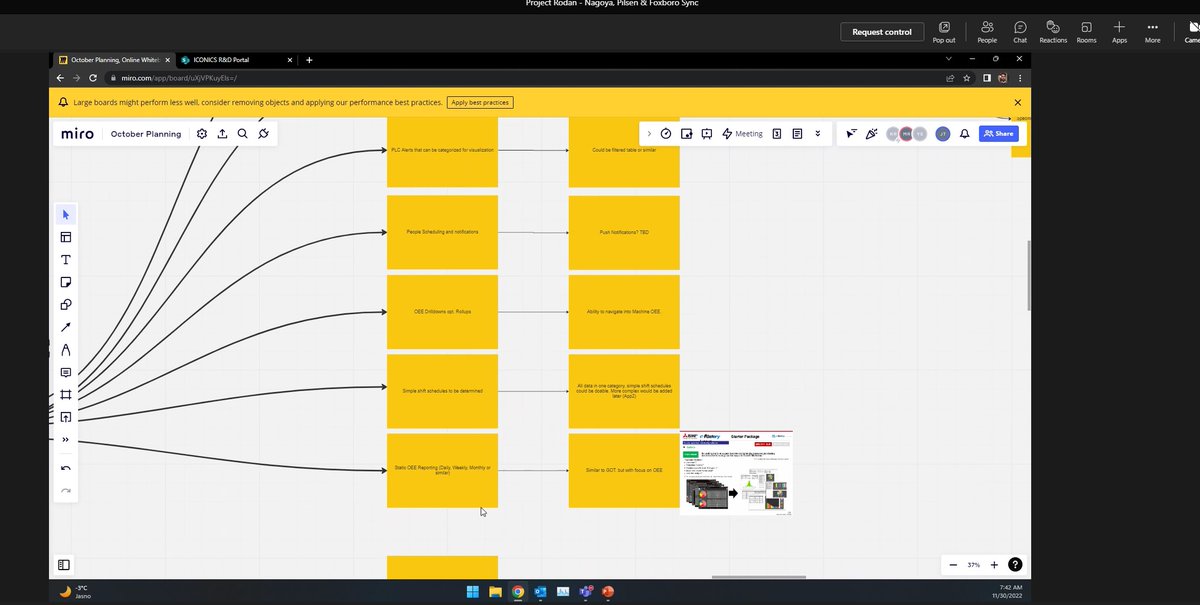This screenshot has width=1200, height=605.
Task: Click Request control in Teams
Action: (x=882, y=32)
